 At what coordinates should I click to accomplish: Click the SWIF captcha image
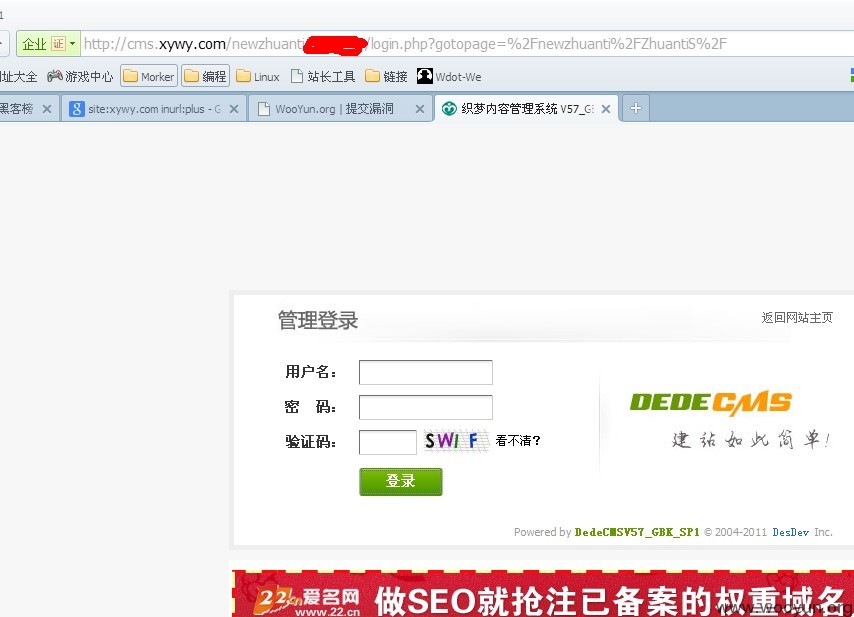coord(456,441)
